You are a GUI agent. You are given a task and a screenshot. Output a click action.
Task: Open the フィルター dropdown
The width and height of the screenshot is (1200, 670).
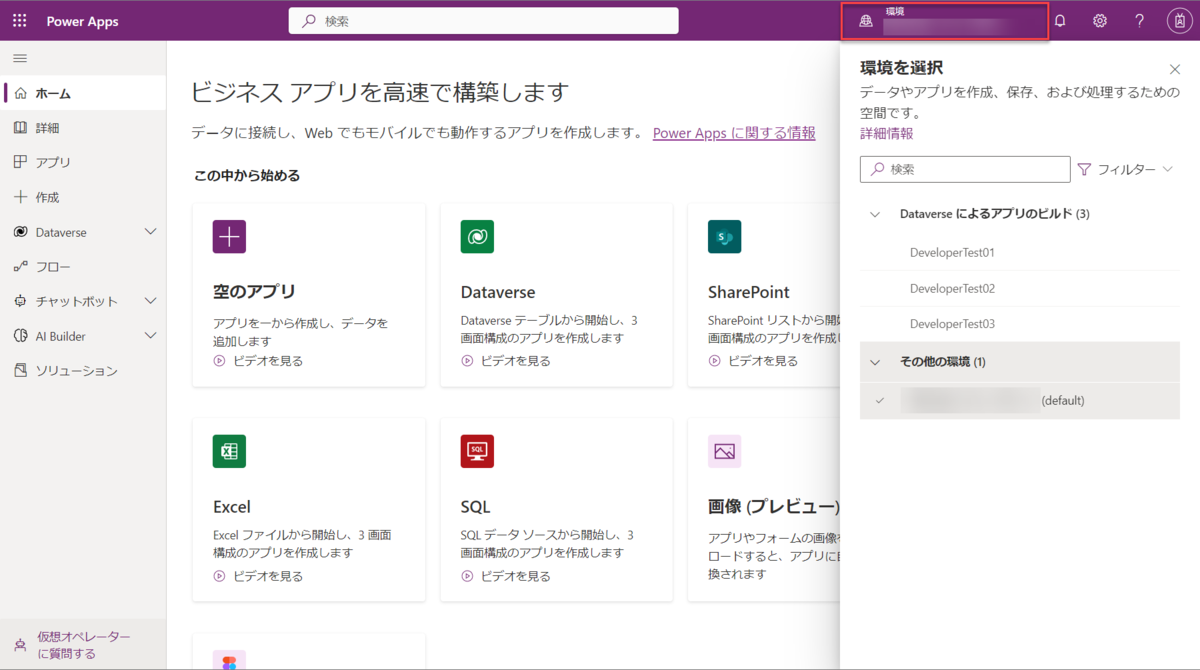[x=1126, y=170]
